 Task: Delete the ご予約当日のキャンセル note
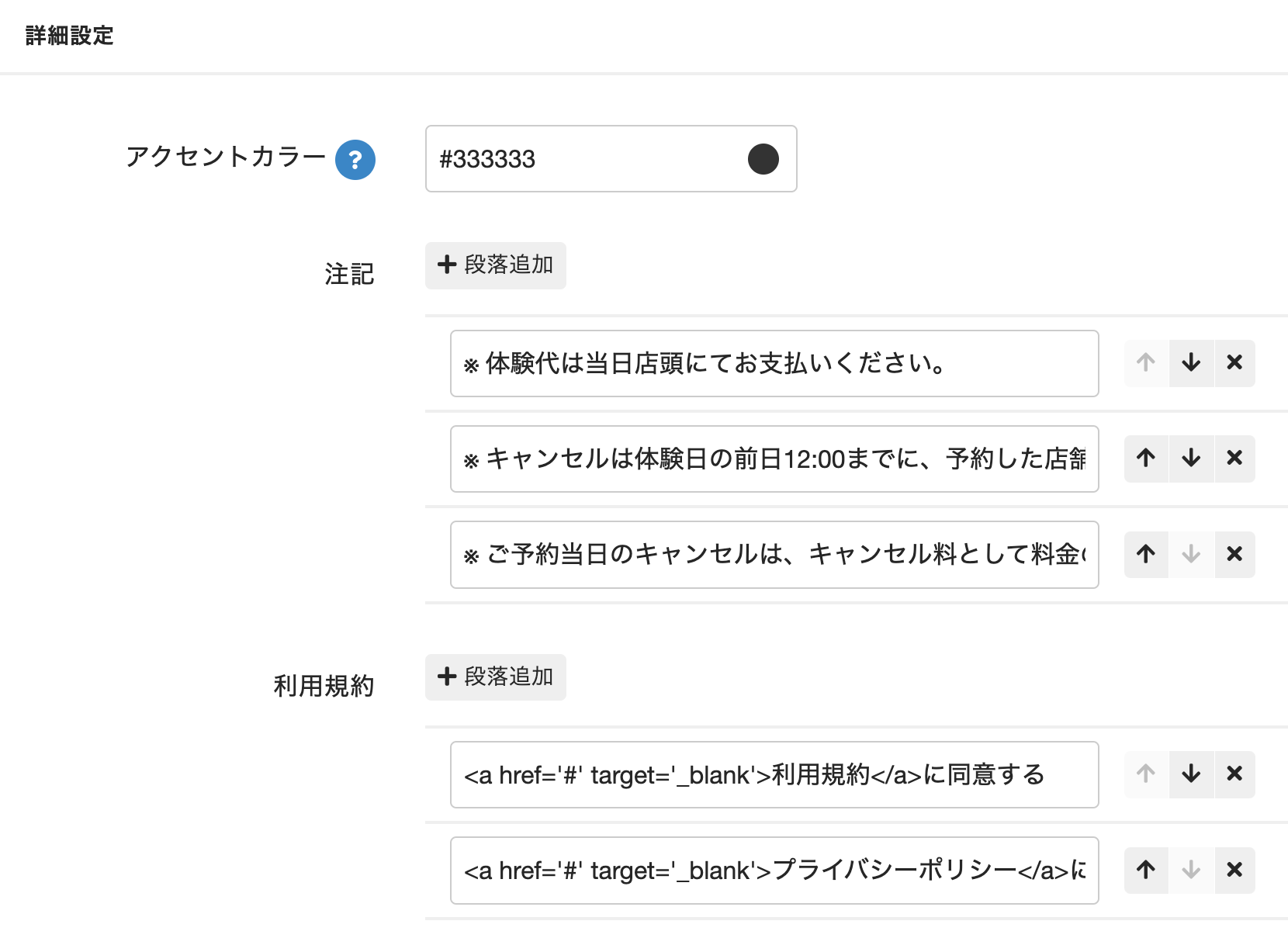pyautogui.click(x=1234, y=555)
